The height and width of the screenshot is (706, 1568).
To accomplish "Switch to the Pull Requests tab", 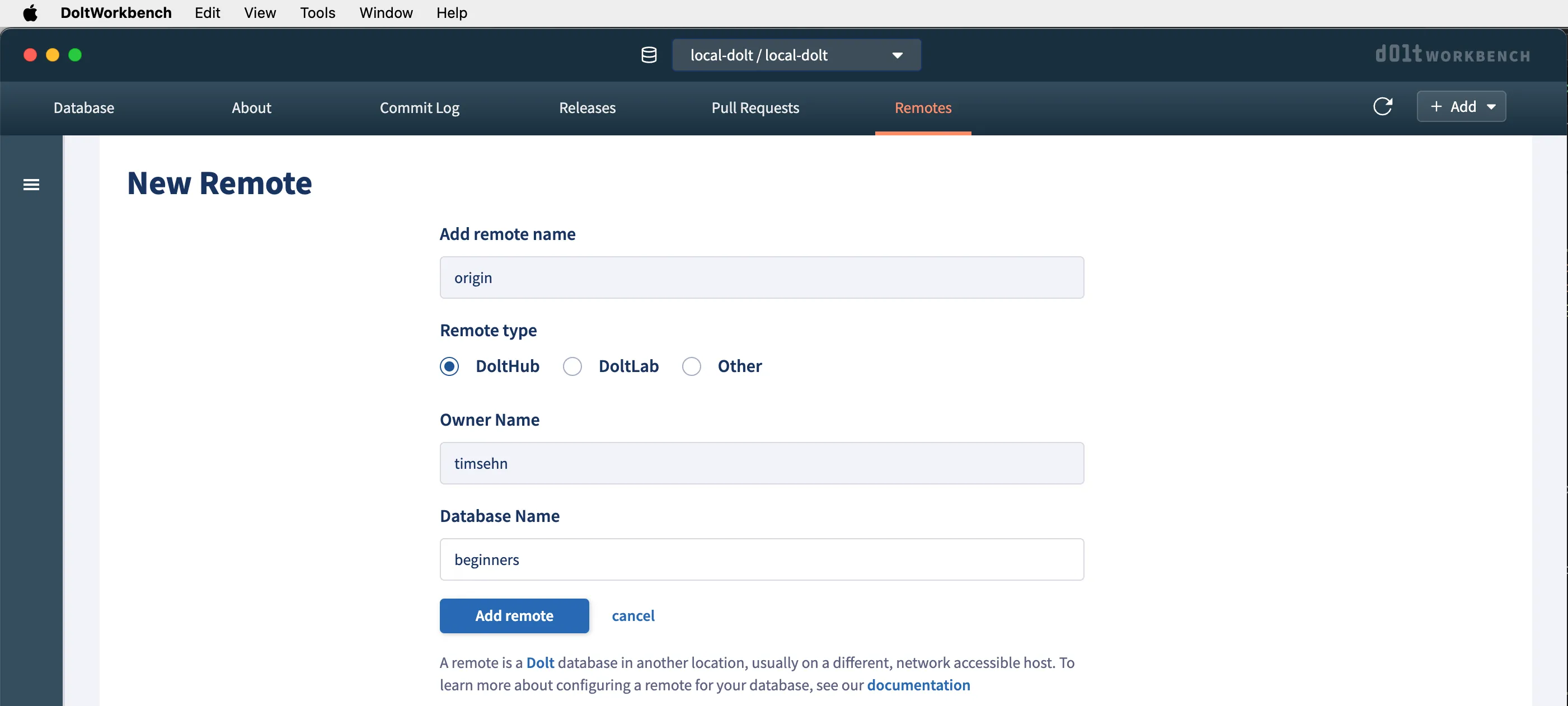I will click(755, 108).
